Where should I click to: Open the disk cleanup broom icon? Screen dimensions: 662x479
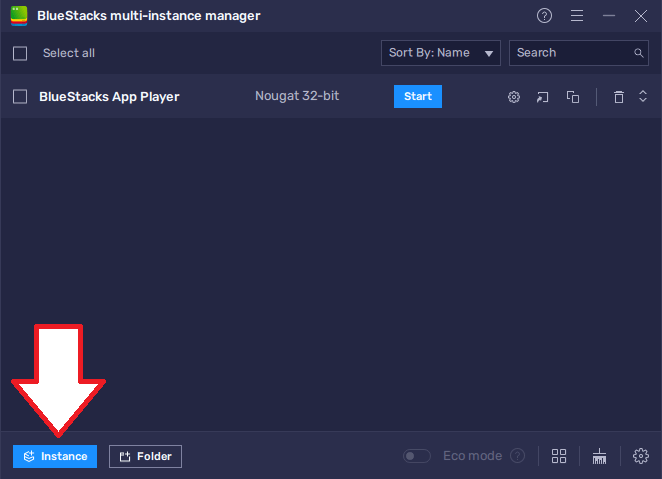tap(599, 456)
